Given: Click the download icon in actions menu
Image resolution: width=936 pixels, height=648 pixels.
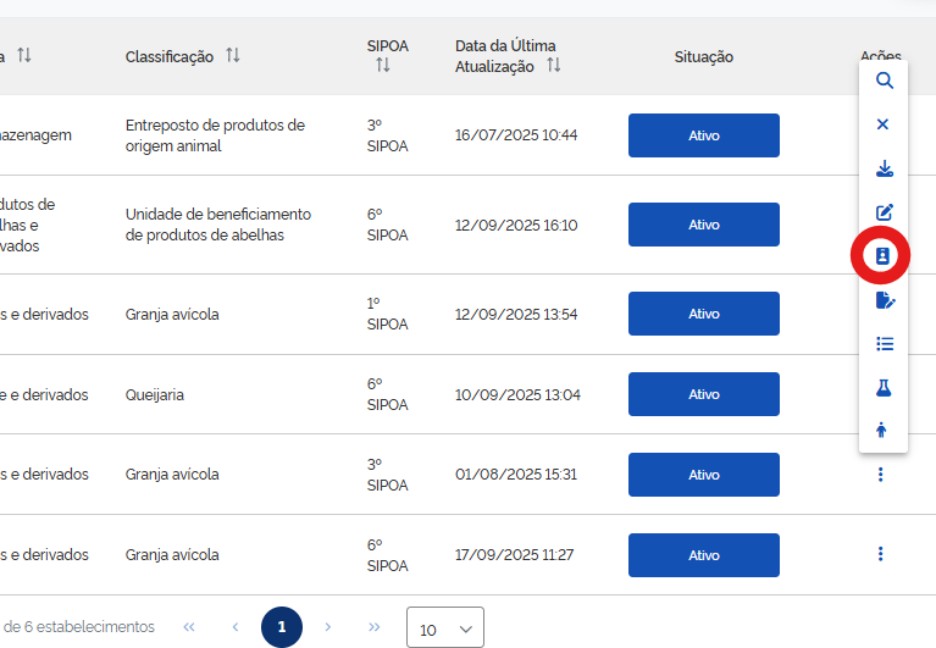Looking at the screenshot, I should tap(884, 168).
